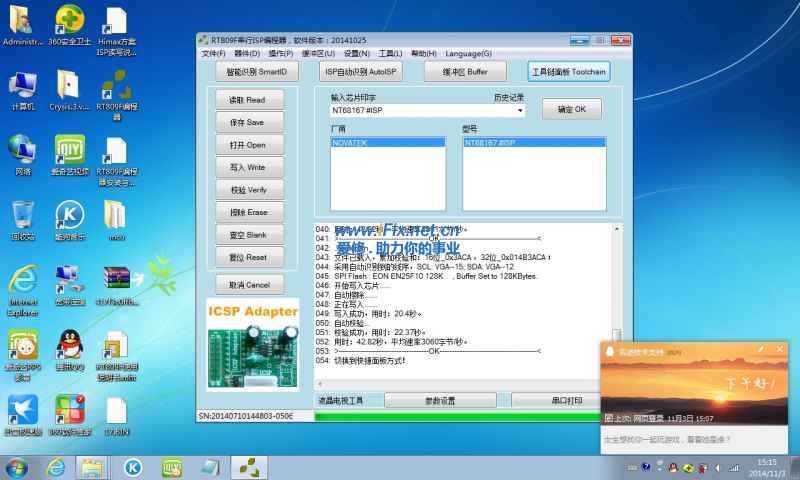Select the 17.BIN file on the desktop
The height and width of the screenshot is (480, 800).
(116, 416)
